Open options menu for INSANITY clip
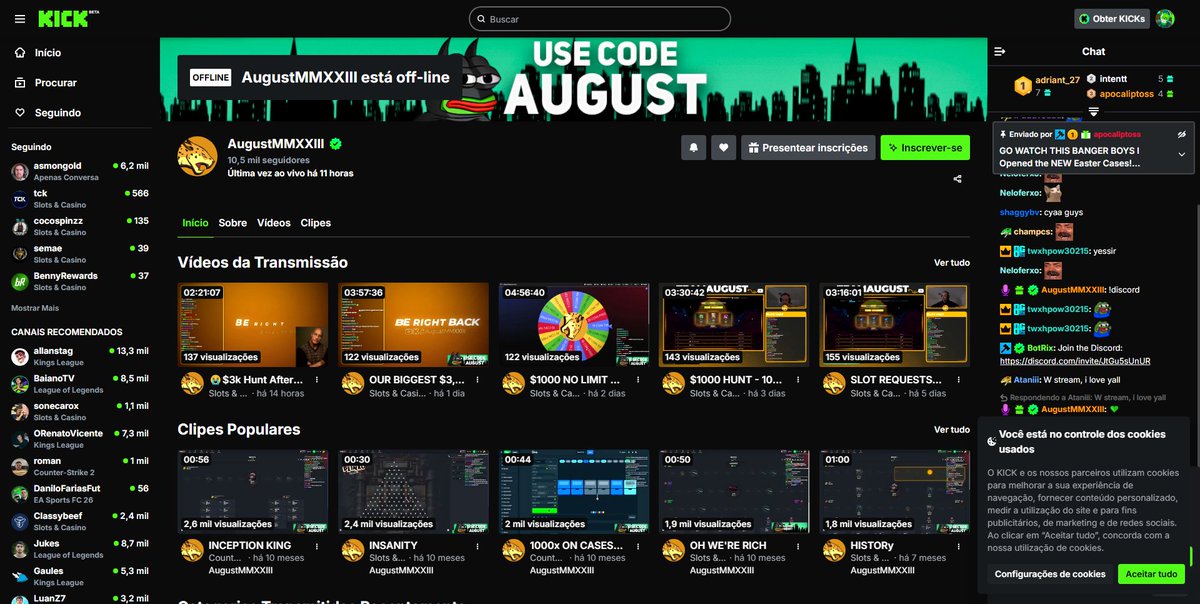This screenshot has height=604, width=1200. 478,546
